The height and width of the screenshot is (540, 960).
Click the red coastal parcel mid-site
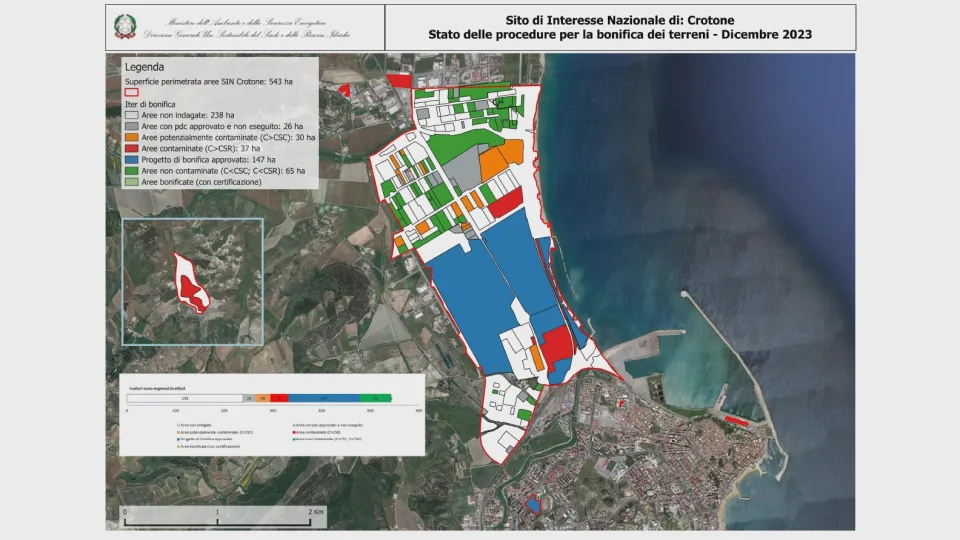click(x=506, y=203)
